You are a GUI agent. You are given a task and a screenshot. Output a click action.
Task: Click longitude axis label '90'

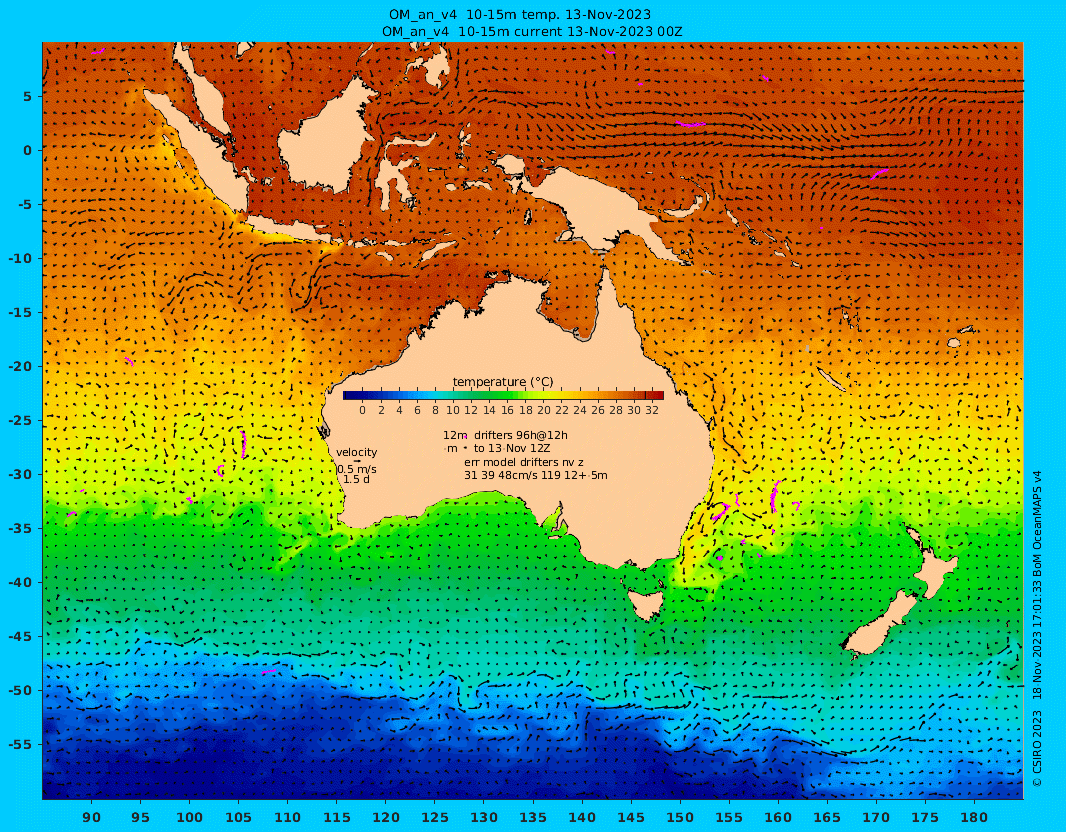(x=91, y=817)
